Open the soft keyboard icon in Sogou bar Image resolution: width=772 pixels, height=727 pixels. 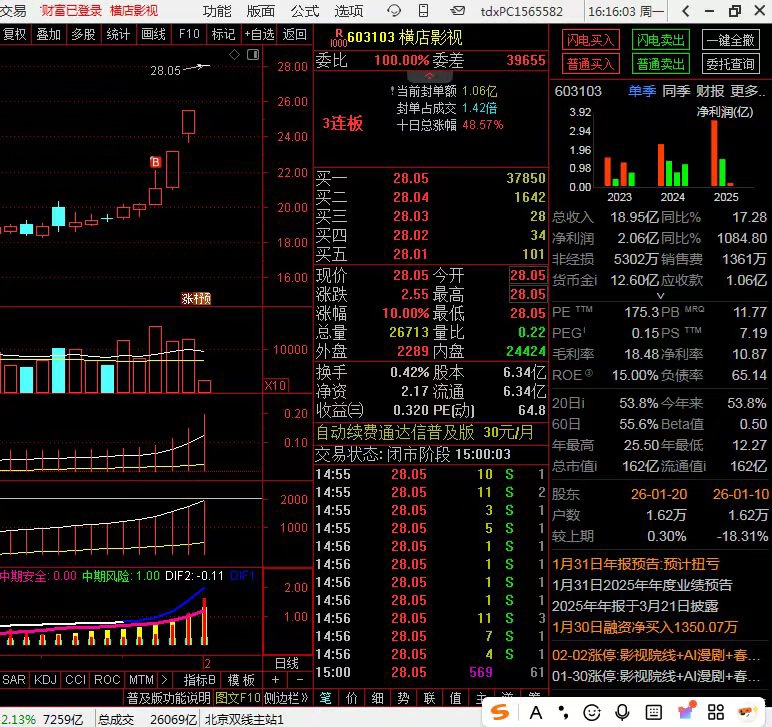653,712
